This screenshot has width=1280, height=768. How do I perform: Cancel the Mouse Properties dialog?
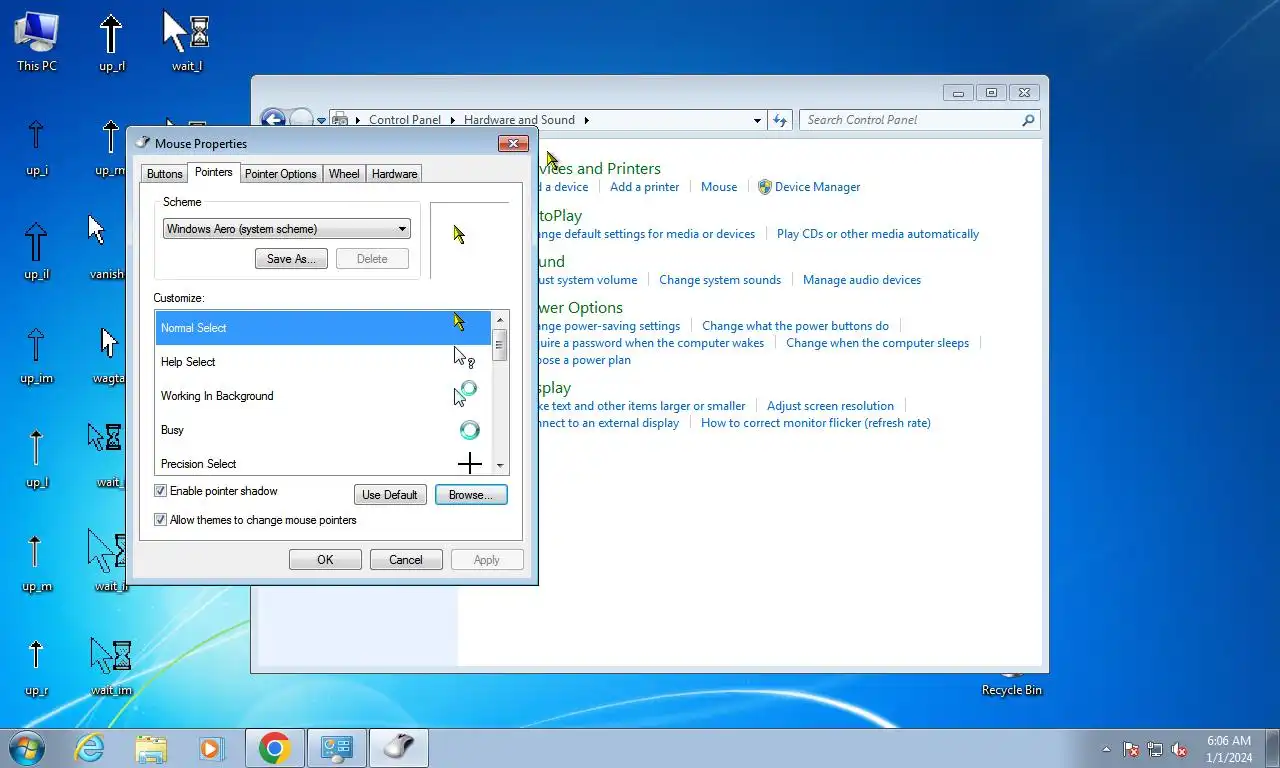406,560
